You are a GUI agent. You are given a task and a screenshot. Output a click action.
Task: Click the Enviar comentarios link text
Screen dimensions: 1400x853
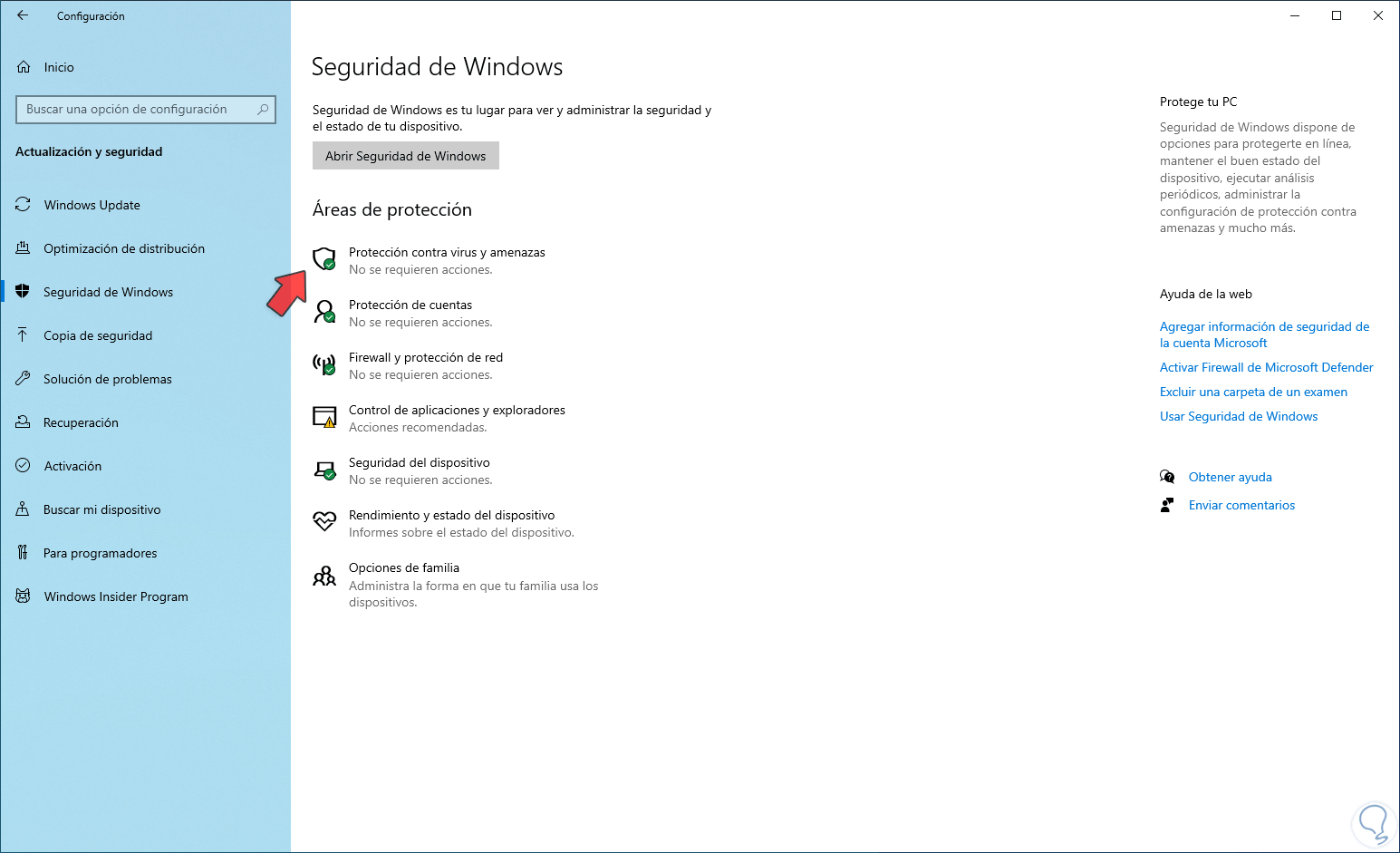coord(1241,505)
